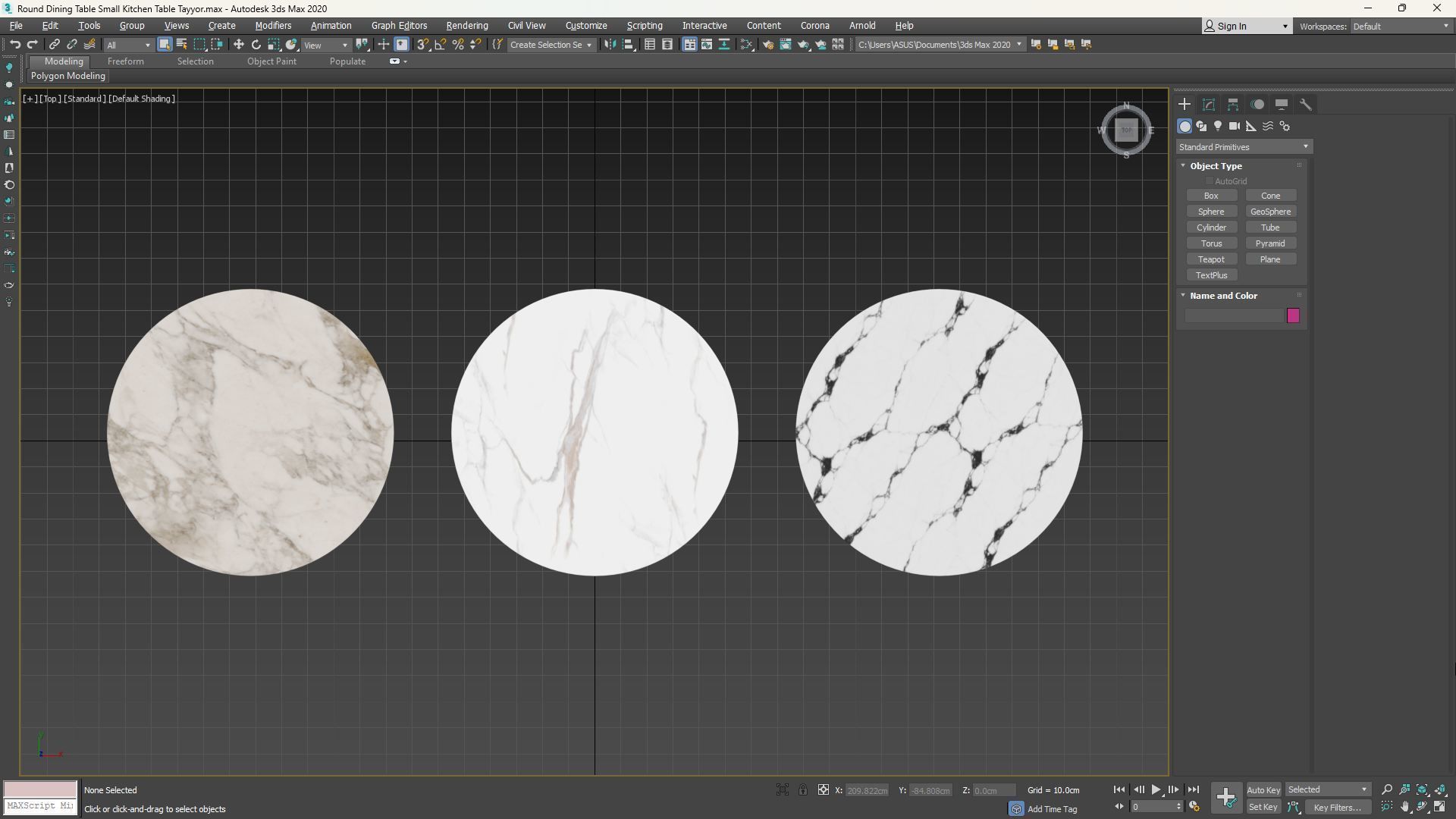This screenshot has width=1456, height=819.
Task: Switch to the Freeform ribbon tab
Action: pyautogui.click(x=125, y=61)
